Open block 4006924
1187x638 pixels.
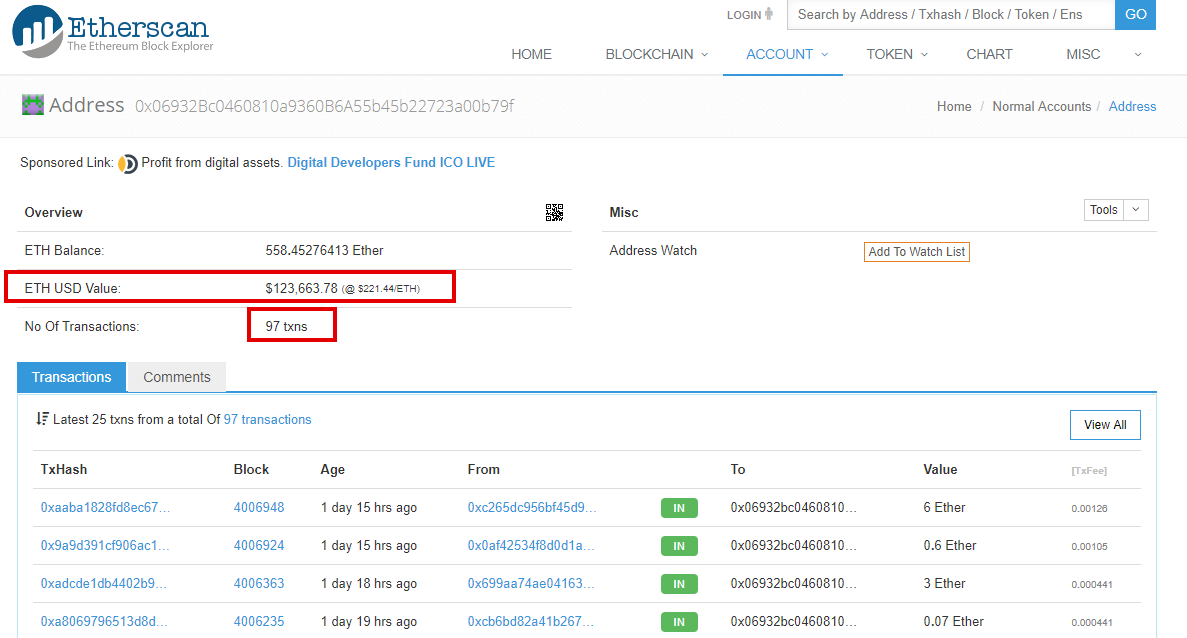click(x=259, y=546)
